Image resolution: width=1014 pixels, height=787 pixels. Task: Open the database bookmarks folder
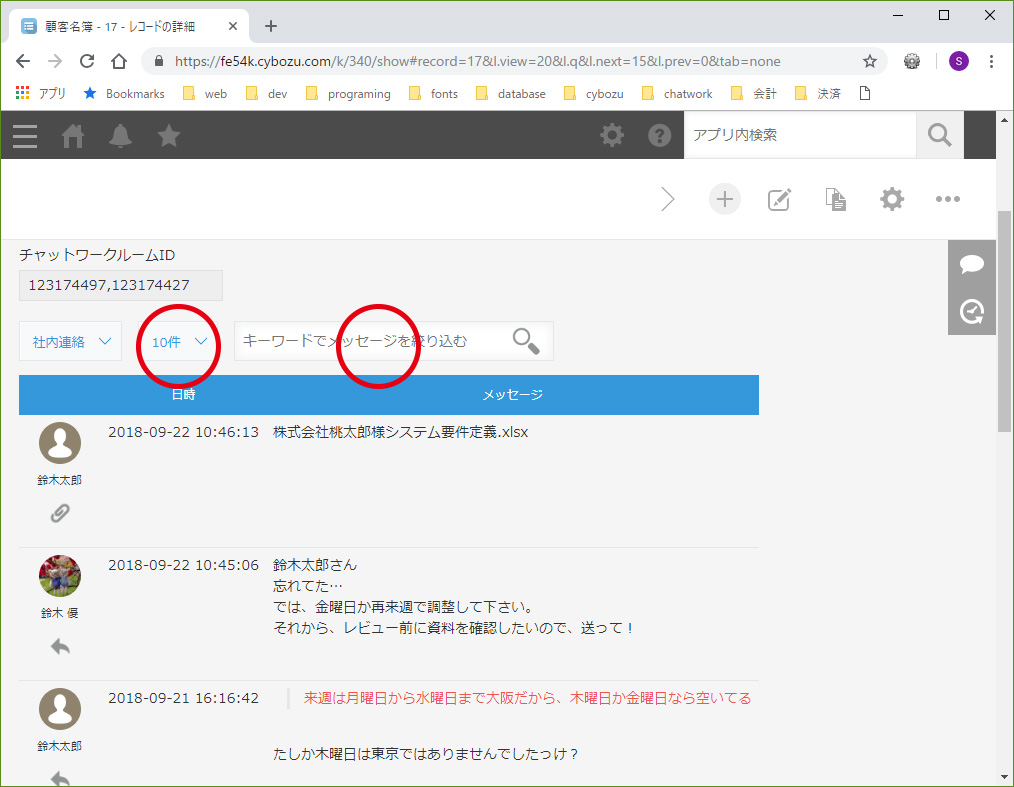[511, 94]
